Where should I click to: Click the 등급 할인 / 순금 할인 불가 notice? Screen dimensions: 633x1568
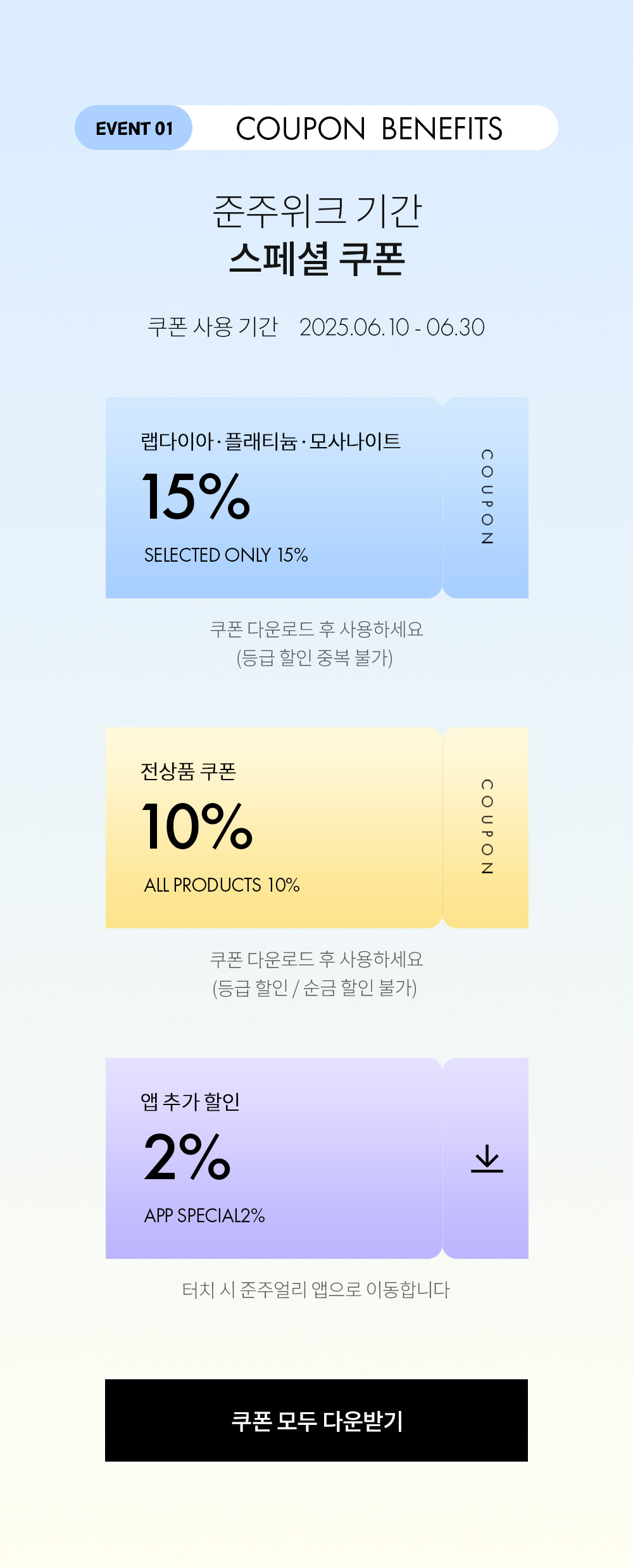(x=315, y=988)
